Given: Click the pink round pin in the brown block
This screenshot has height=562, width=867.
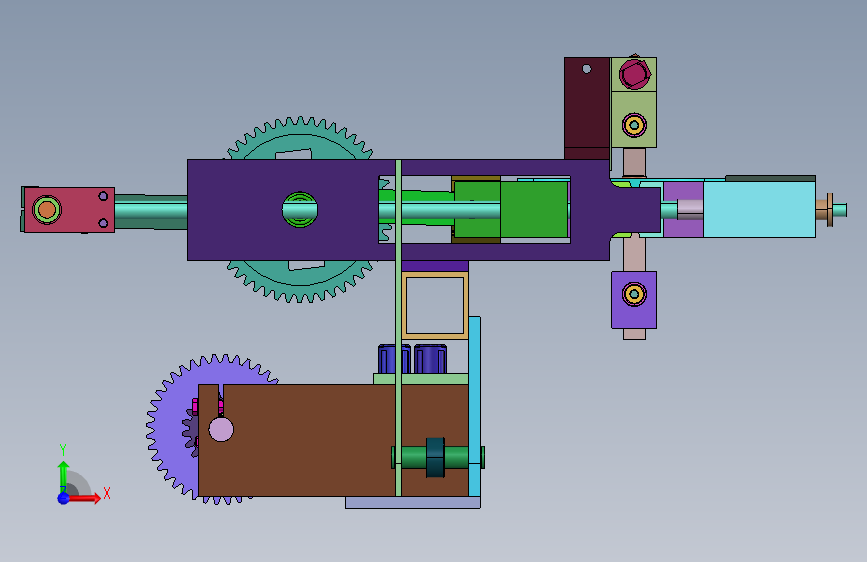Looking at the screenshot, I should pyautogui.click(x=221, y=429).
